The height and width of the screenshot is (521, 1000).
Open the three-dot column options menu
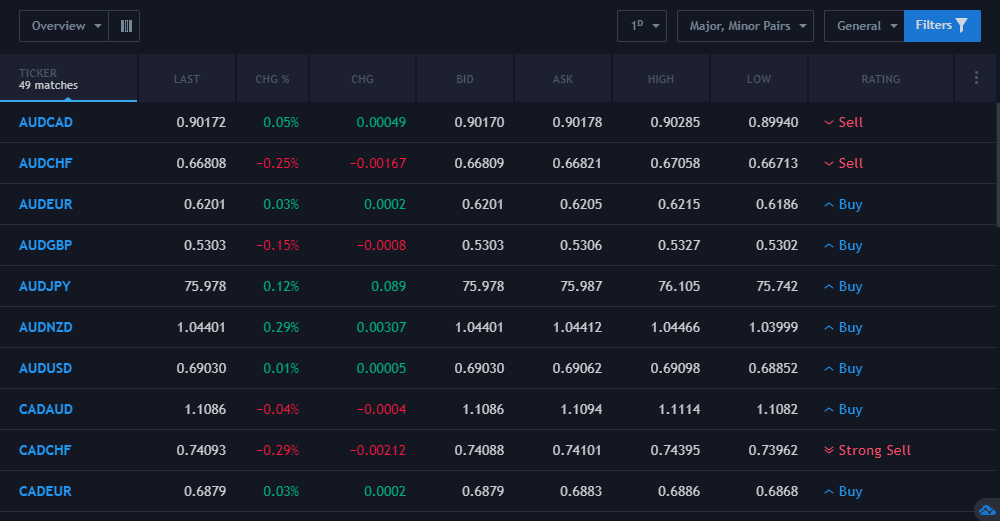coord(976,78)
